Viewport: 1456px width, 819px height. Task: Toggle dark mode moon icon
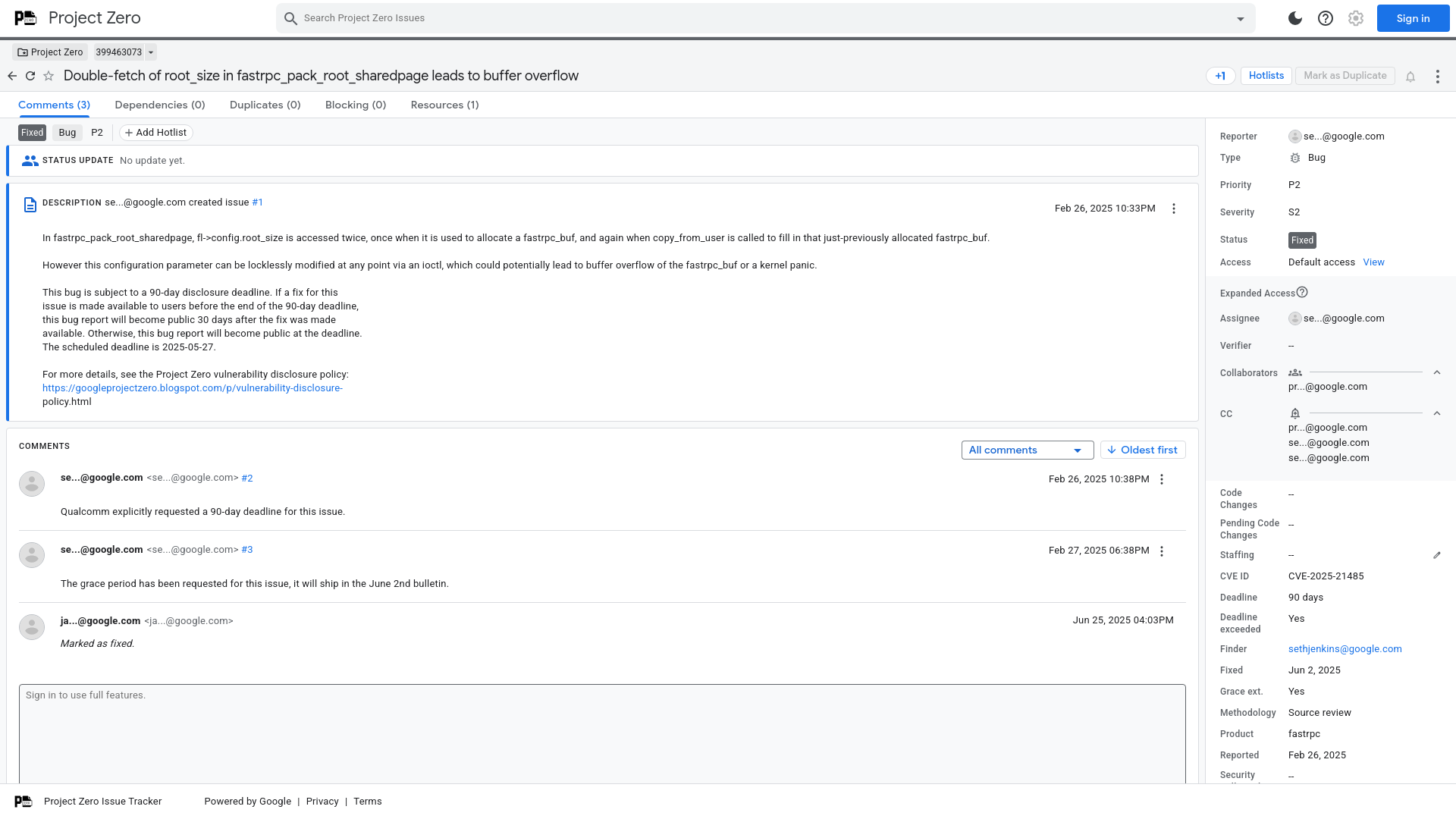pos(1295,18)
